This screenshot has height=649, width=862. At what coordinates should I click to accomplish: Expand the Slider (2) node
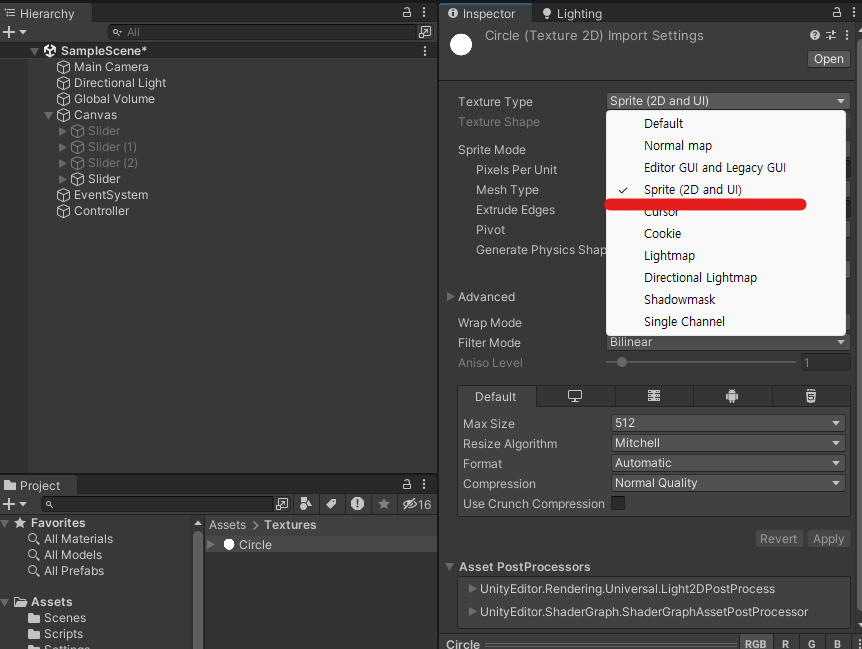(x=63, y=163)
